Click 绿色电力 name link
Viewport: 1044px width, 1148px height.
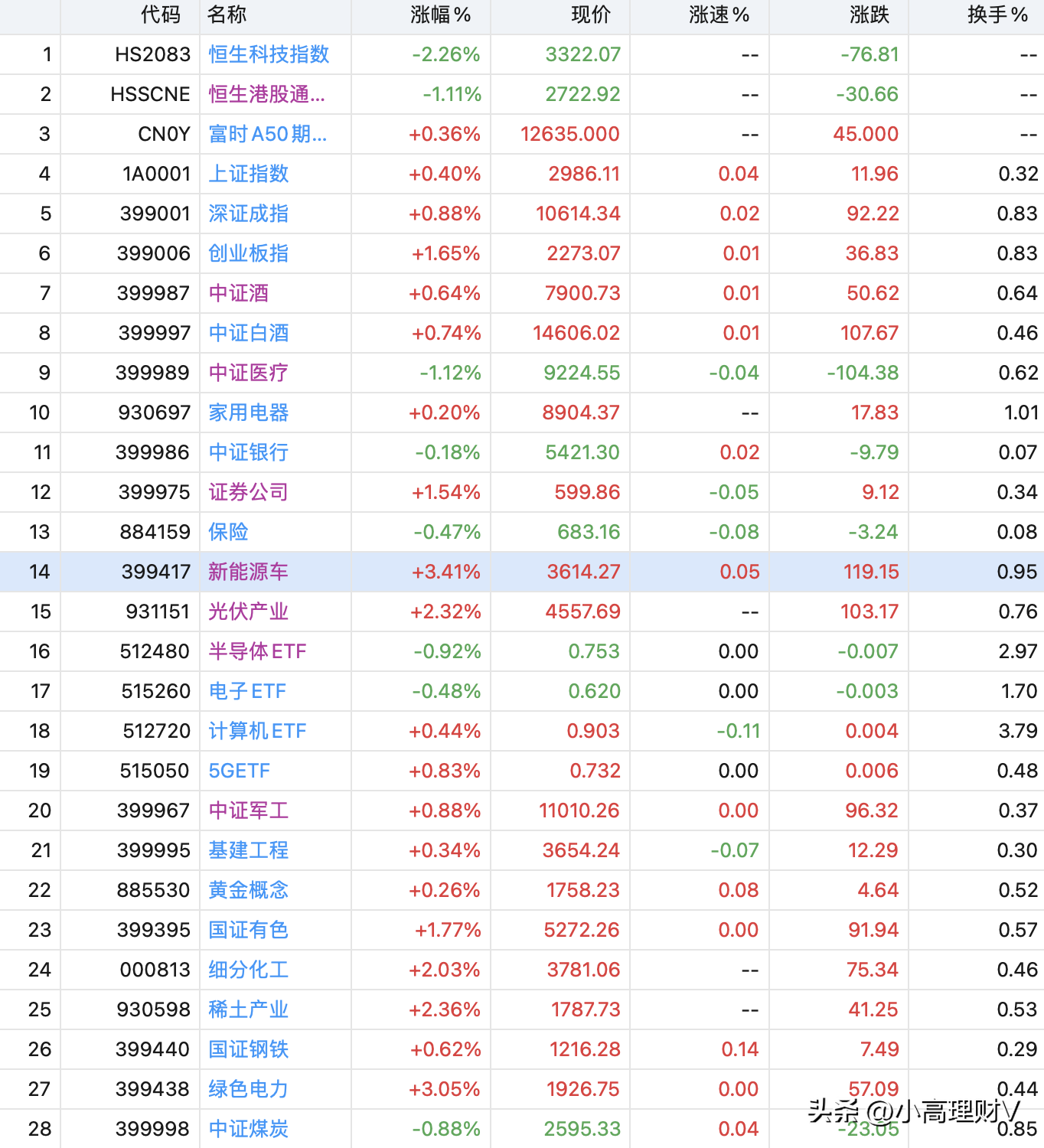249,1089
